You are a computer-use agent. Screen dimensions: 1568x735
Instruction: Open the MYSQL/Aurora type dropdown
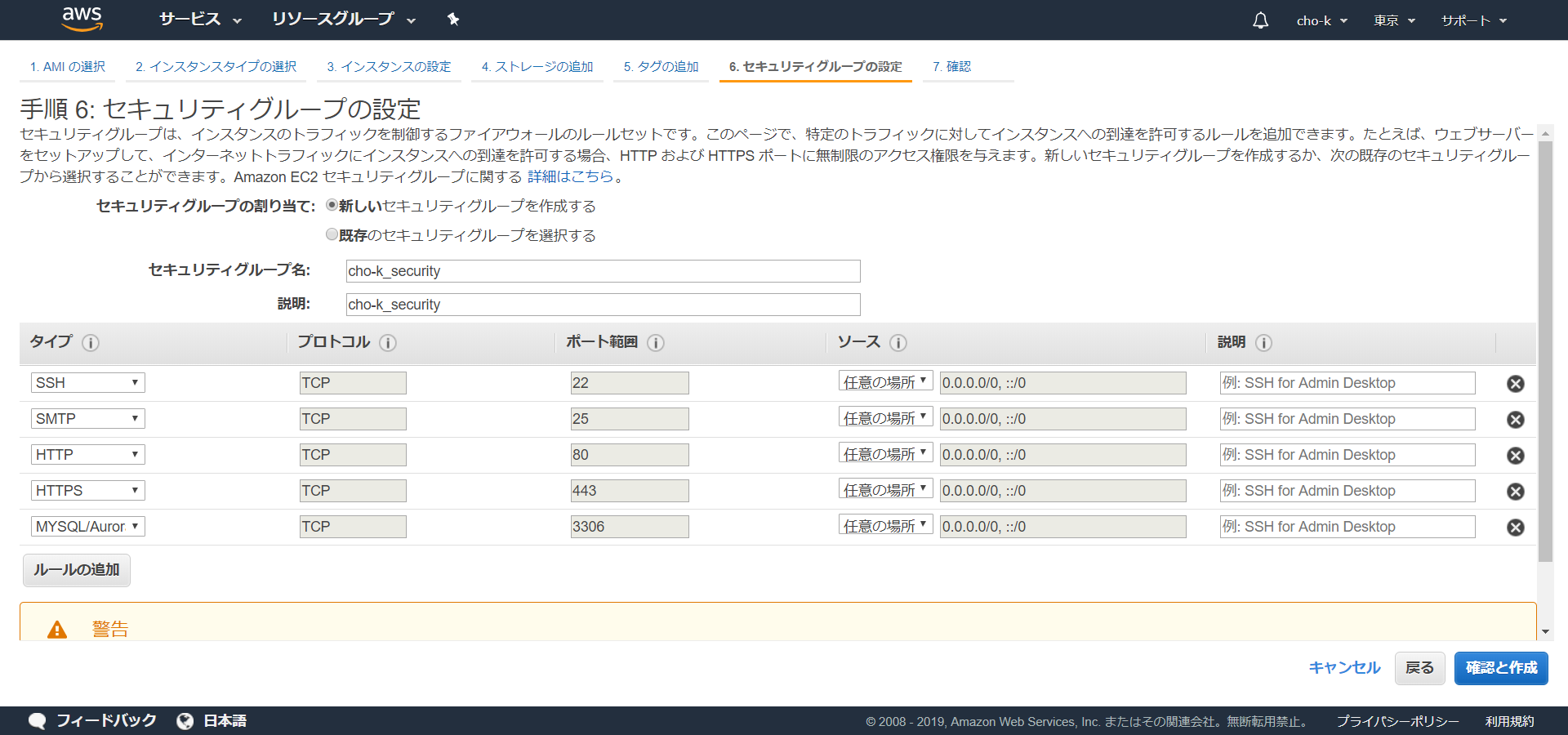coord(88,527)
